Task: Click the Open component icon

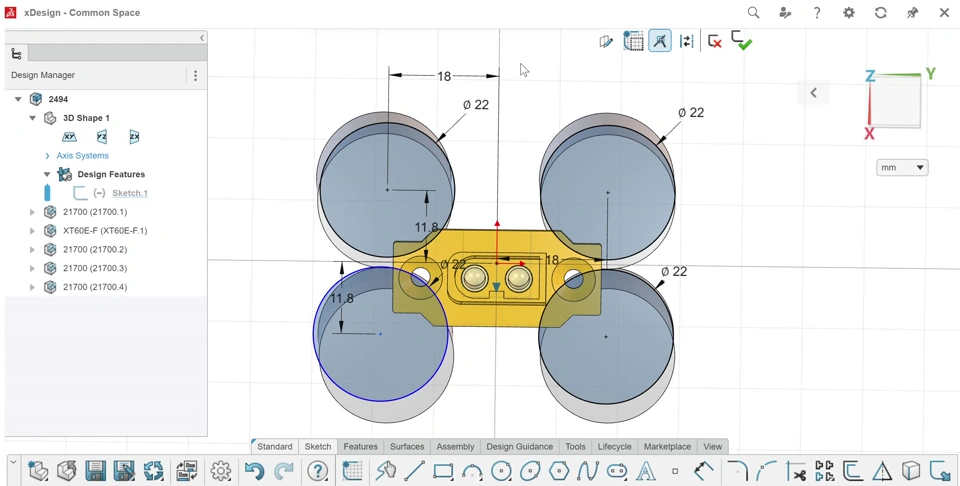Action: (66, 471)
